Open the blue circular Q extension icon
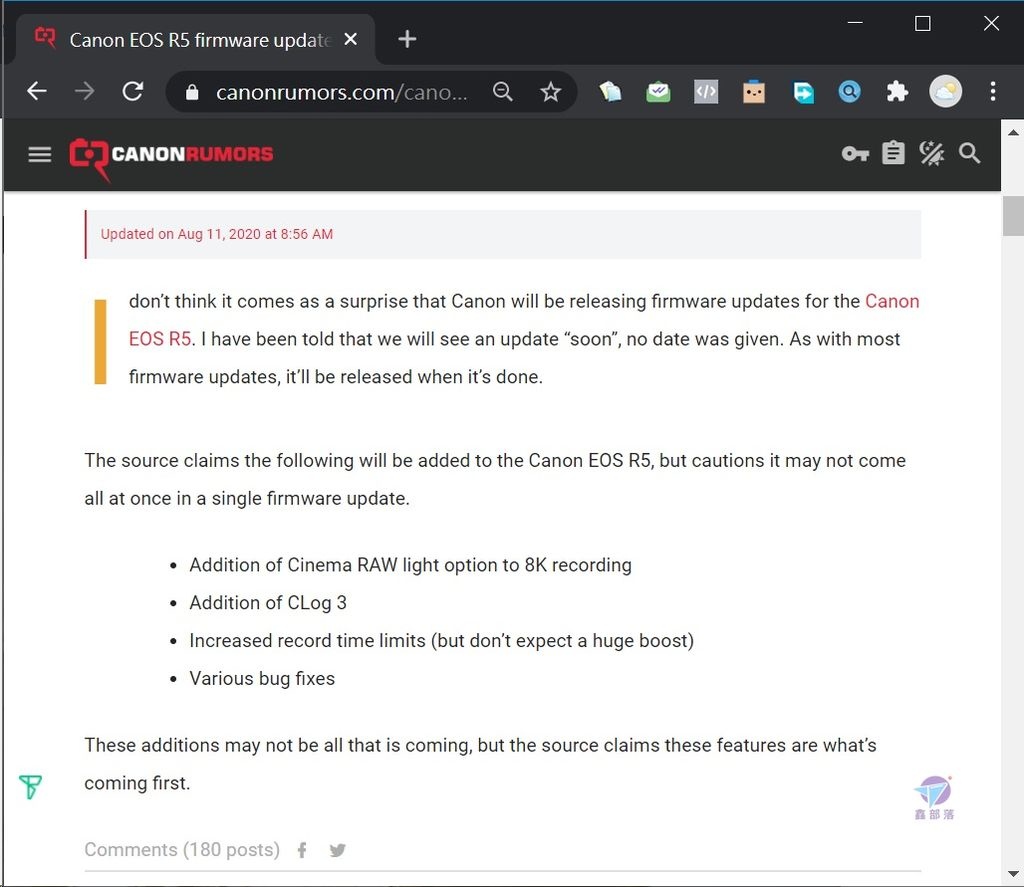This screenshot has width=1024, height=887. [x=849, y=91]
